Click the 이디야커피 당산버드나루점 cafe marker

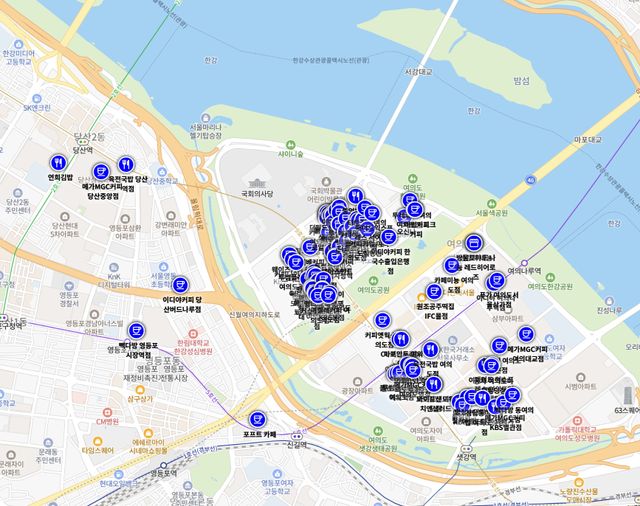180,284
